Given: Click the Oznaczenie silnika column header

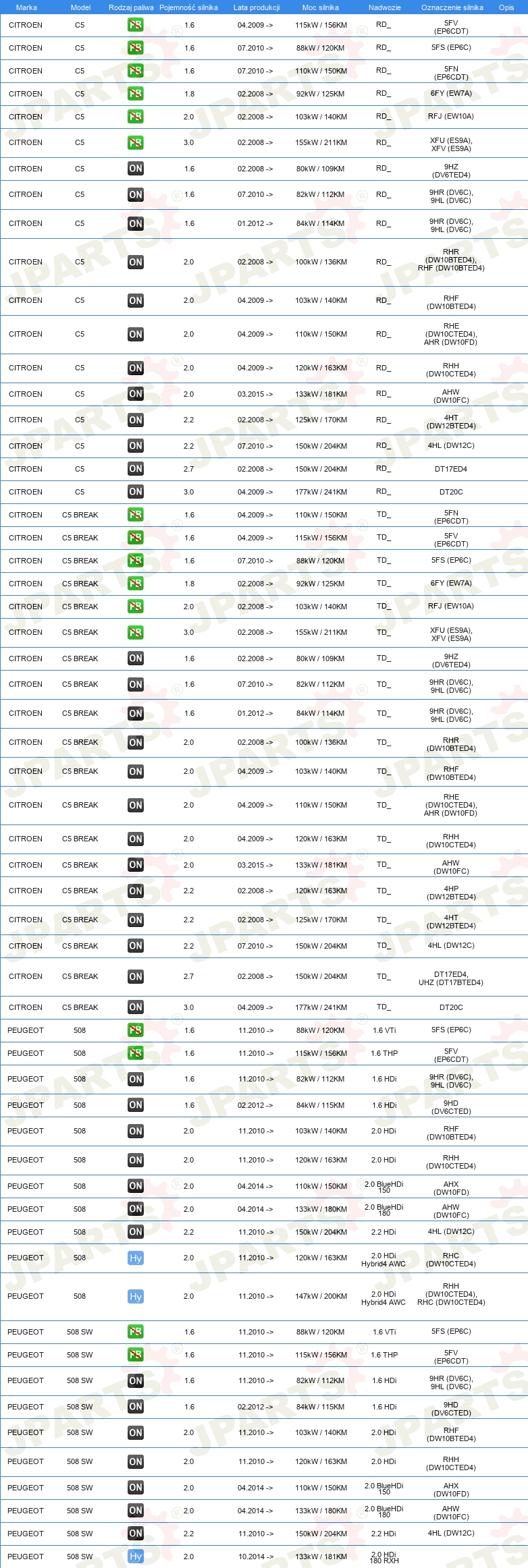Looking at the screenshot, I should [x=452, y=7].
